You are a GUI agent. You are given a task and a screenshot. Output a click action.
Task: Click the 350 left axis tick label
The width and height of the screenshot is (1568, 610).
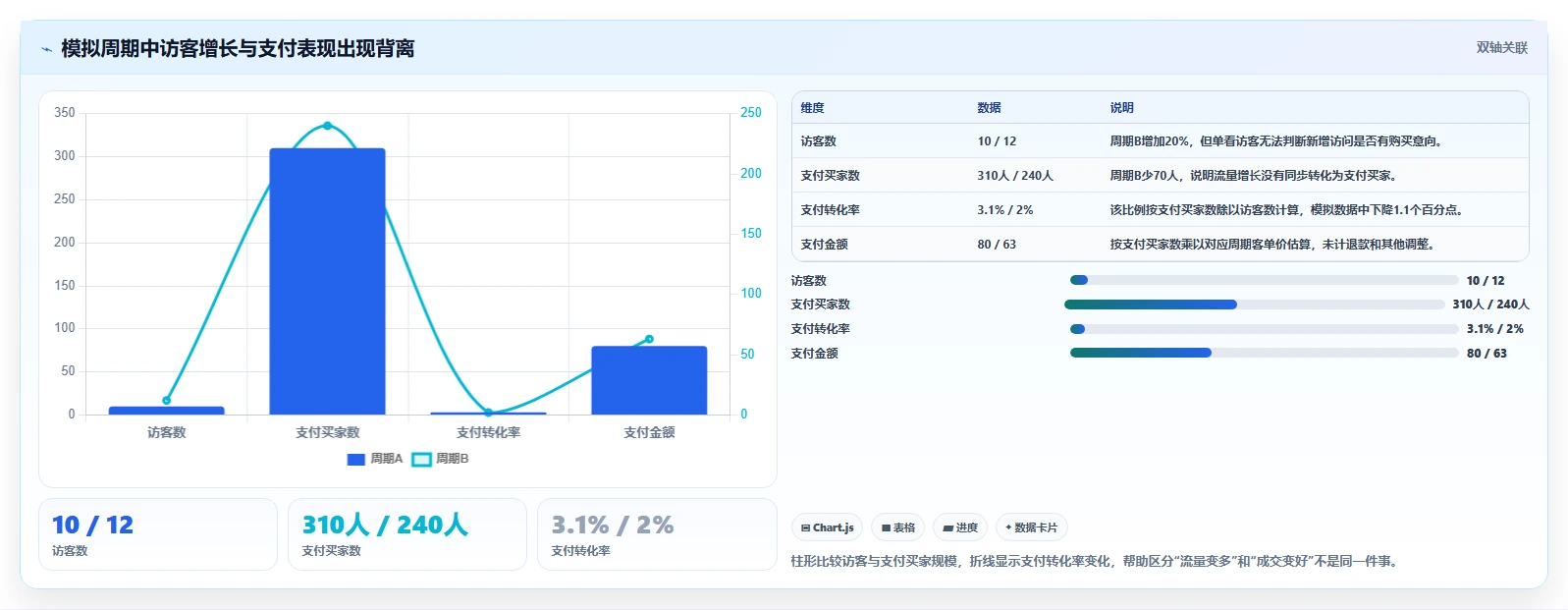(65, 113)
